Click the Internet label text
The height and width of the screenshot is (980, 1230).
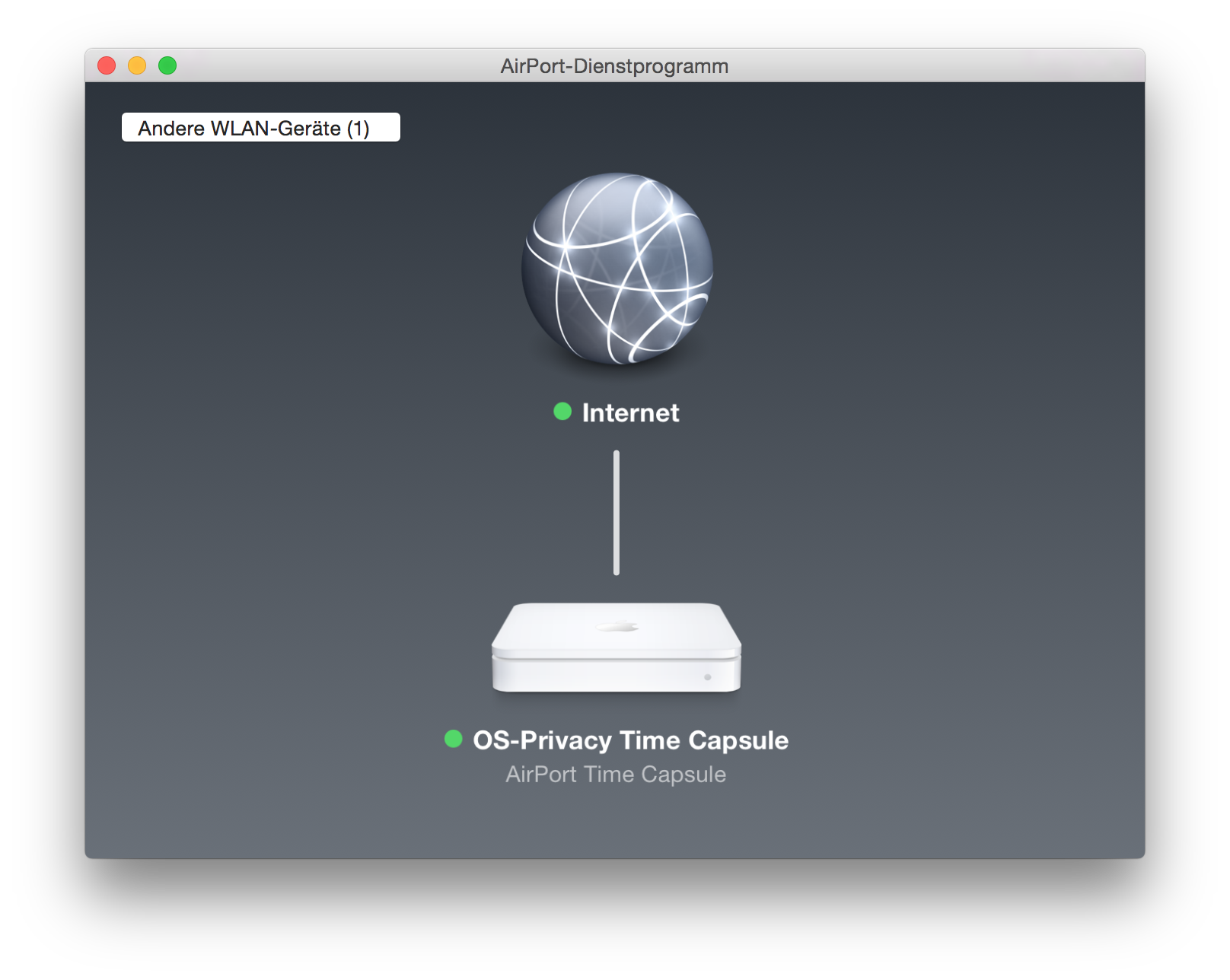click(630, 412)
